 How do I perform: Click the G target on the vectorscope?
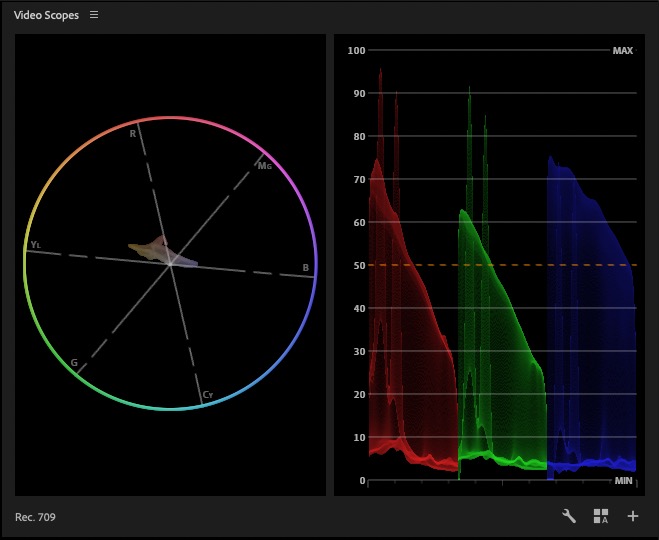click(74, 363)
